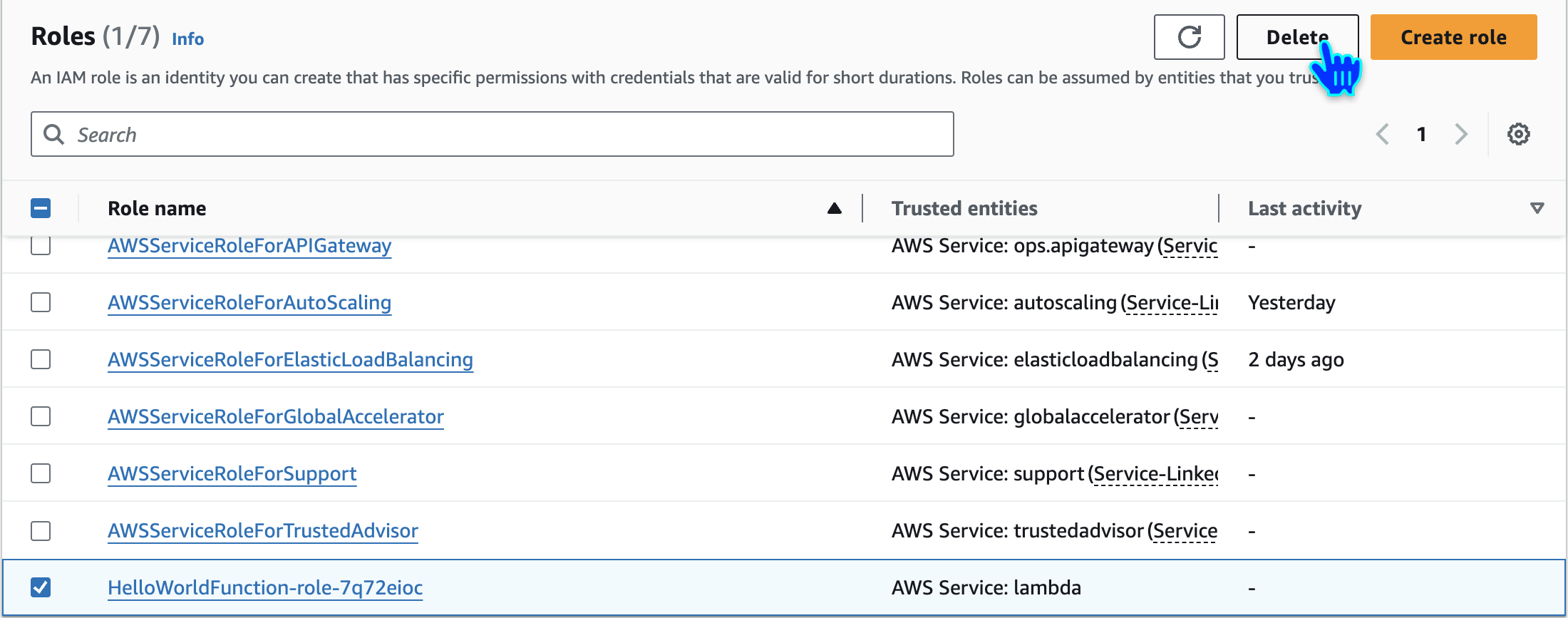Sort by Last activity dropdown arrow
Viewport: 1568px width, 618px height.
pos(1537,208)
